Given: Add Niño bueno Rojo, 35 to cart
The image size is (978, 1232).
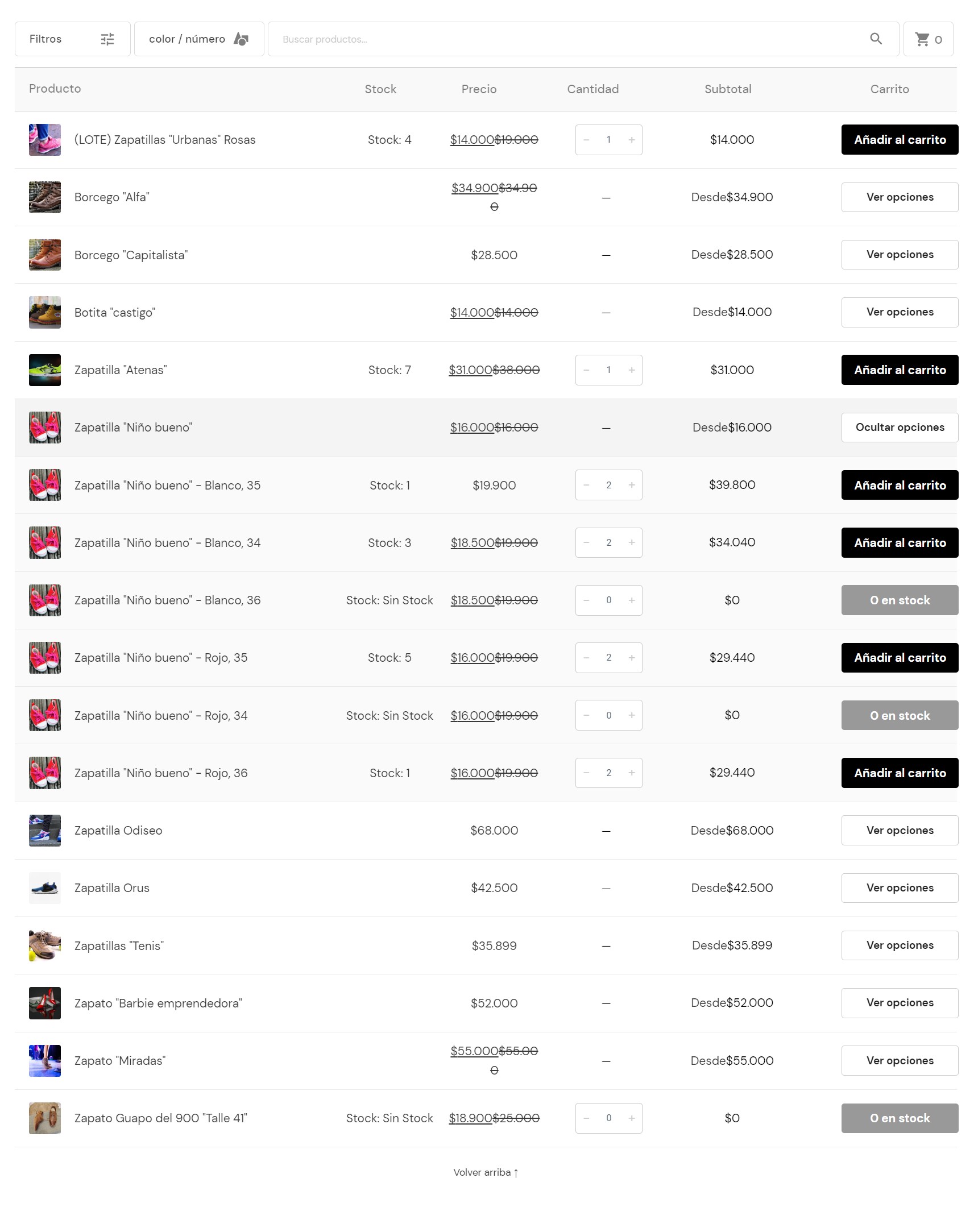Looking at the screenshot, I should coord(900,658).
